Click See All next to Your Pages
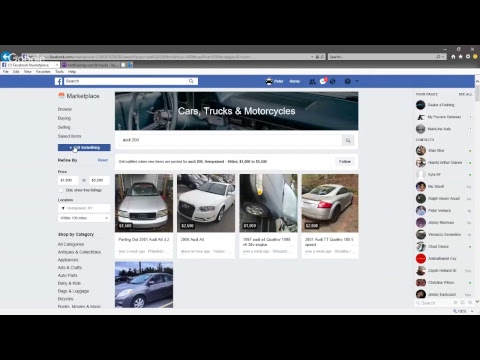480x360 pixels. pyautogui.click(x=465, y=94)
